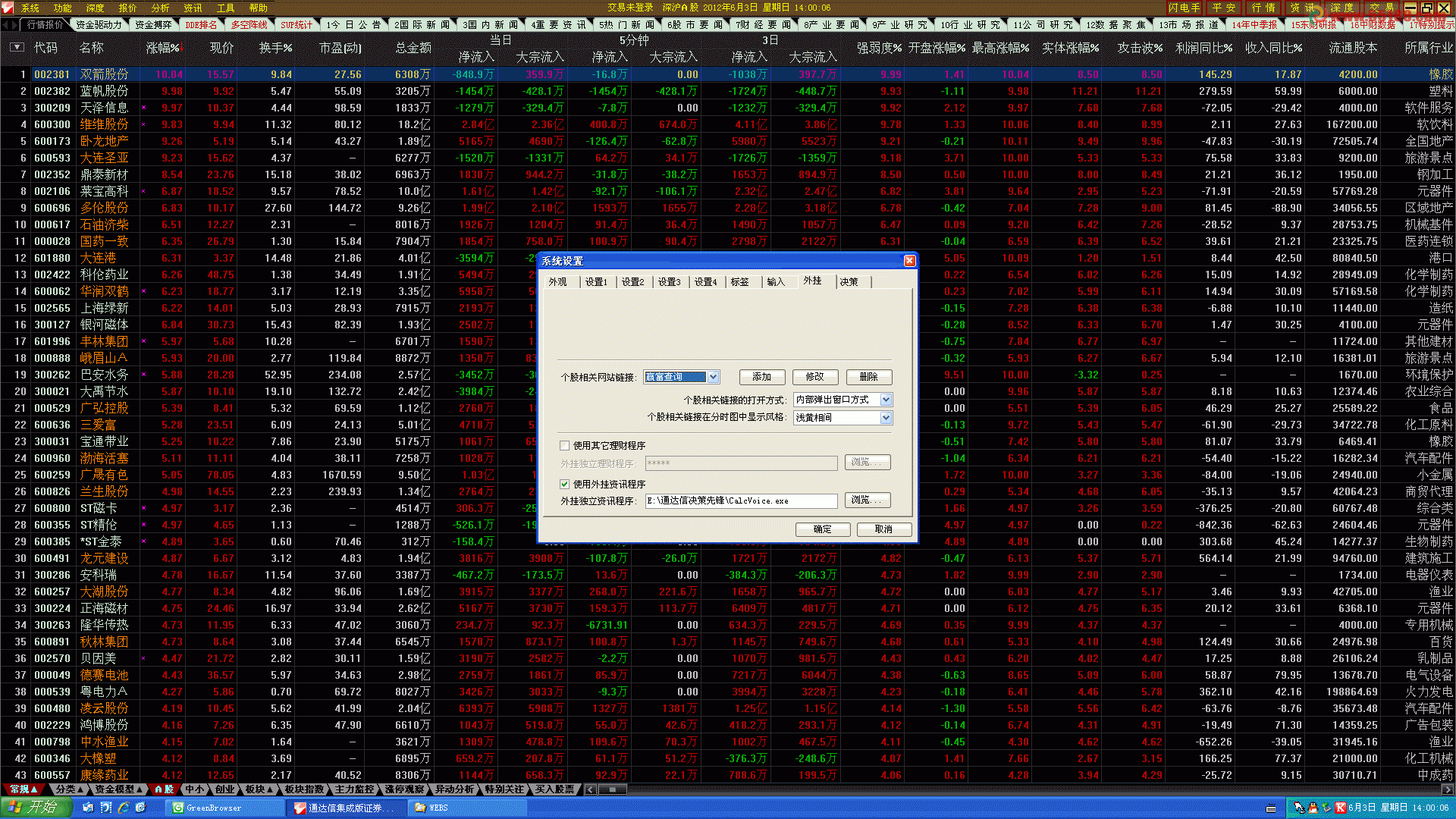Screen dimensions: 1456x819
Task: Click 修改 button
Action: [x=815, y=377]
